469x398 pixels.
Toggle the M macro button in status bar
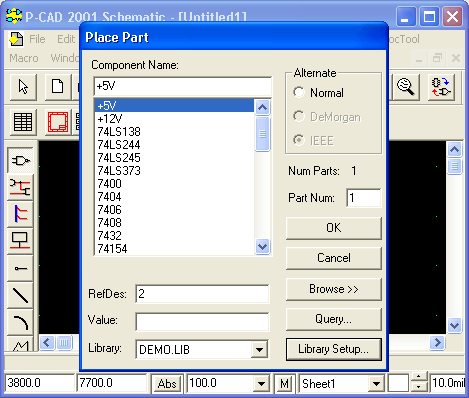click(284, 383)
